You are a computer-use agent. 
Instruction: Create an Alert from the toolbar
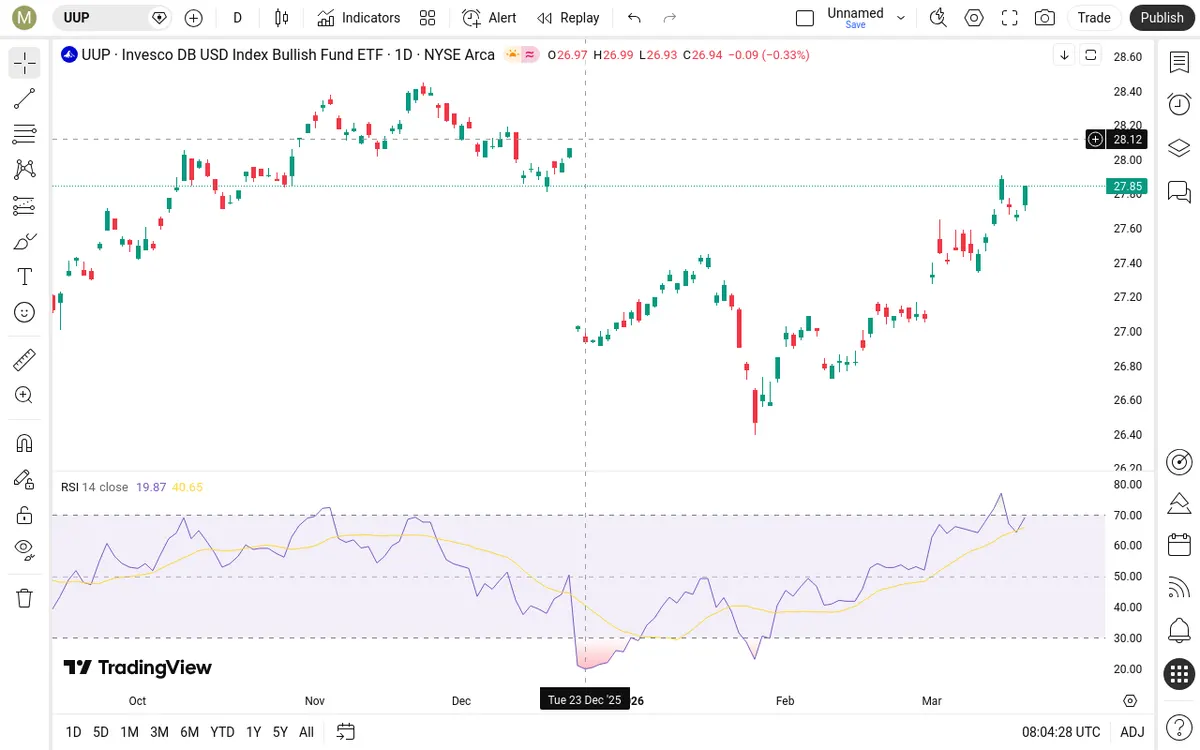click(x=490, y=18)
